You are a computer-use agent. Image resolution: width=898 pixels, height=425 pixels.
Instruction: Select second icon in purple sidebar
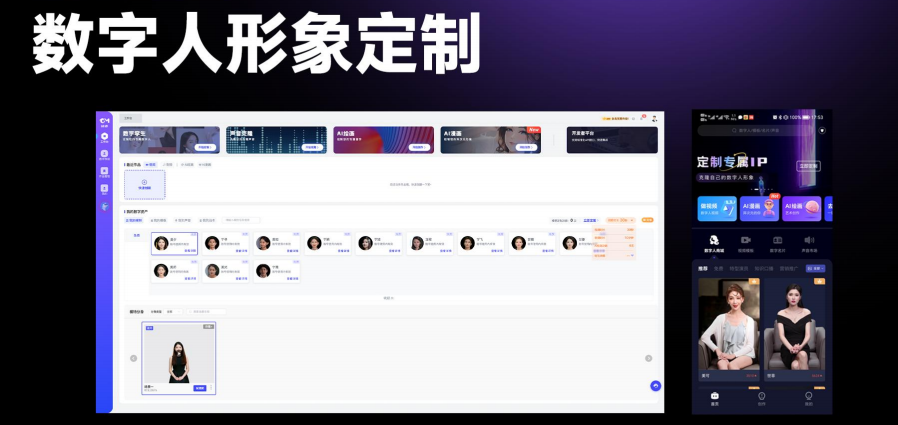click(104, 154)
